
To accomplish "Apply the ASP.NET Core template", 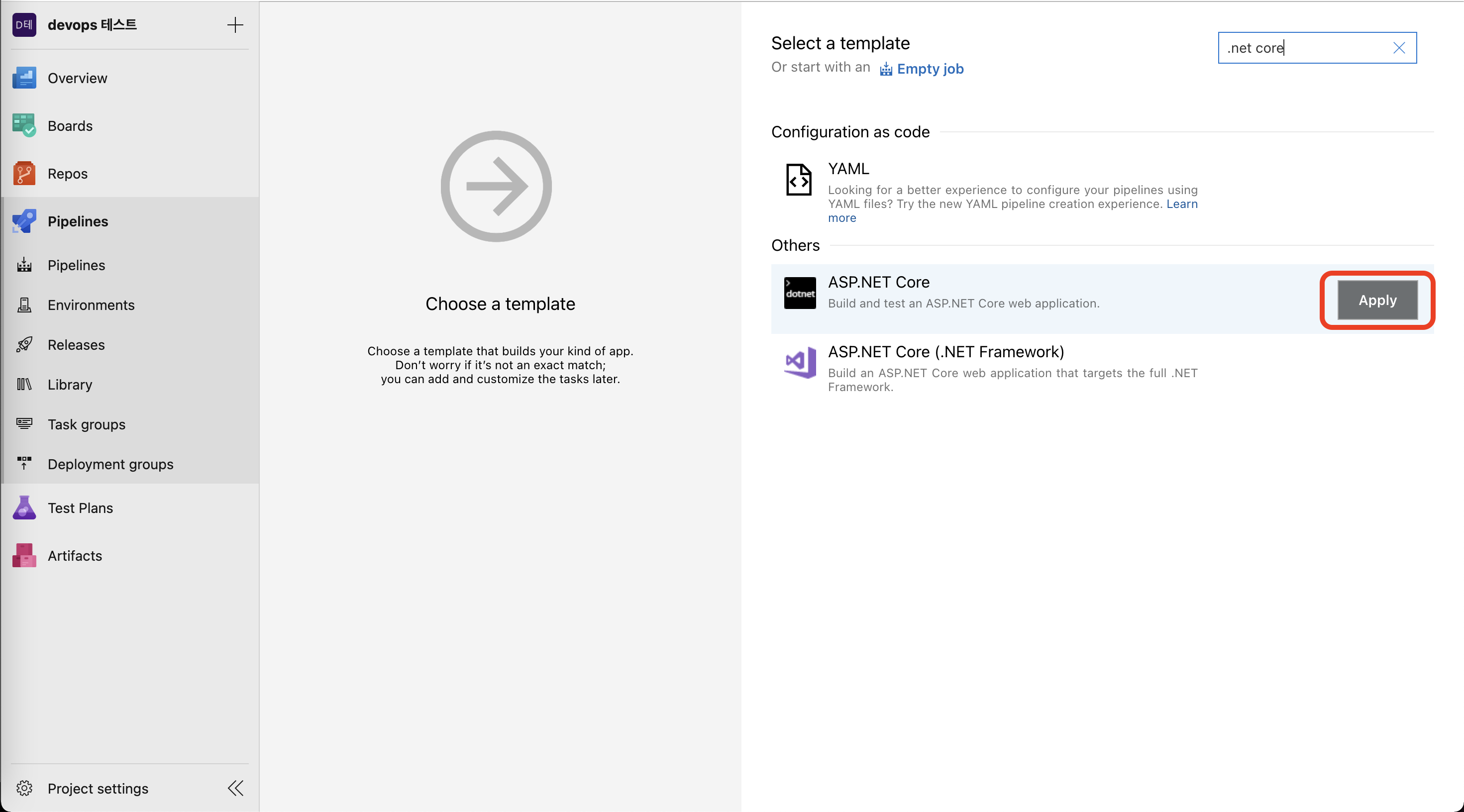I will [x=1377, y=300].
